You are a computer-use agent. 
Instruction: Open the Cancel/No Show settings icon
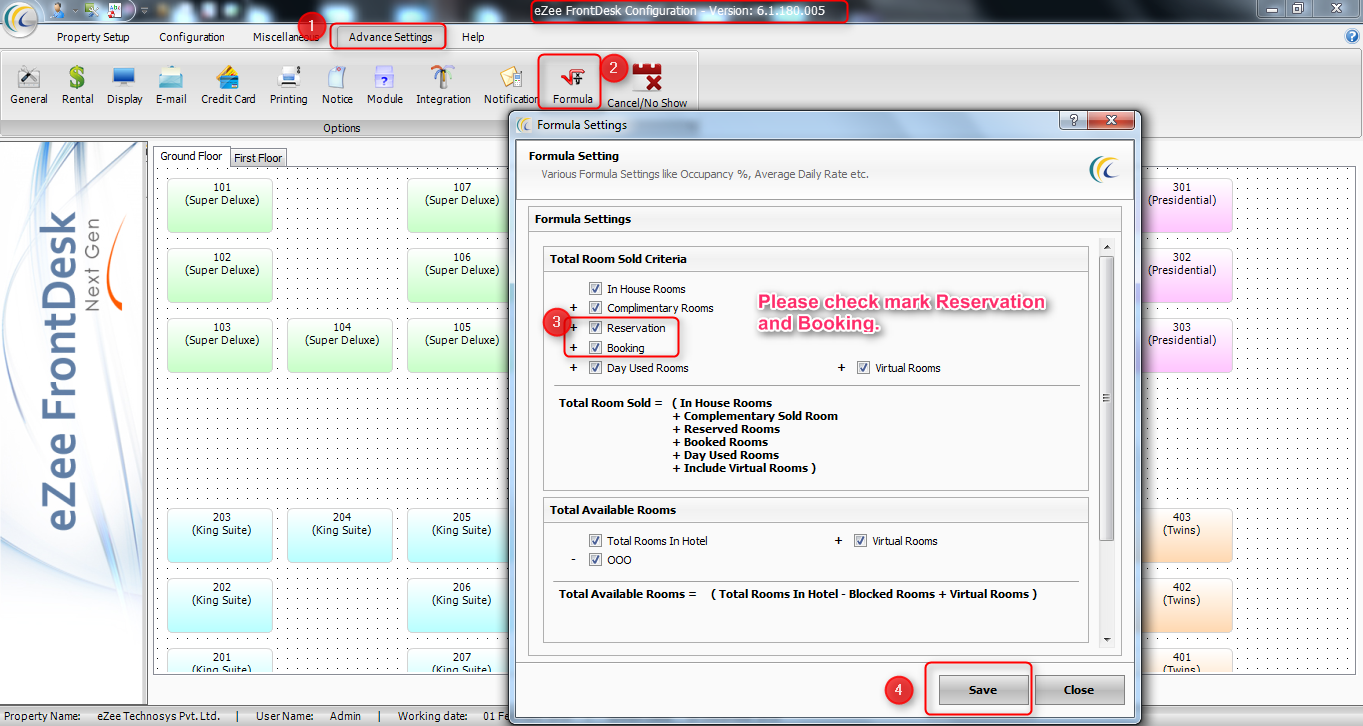click(647, 87)
